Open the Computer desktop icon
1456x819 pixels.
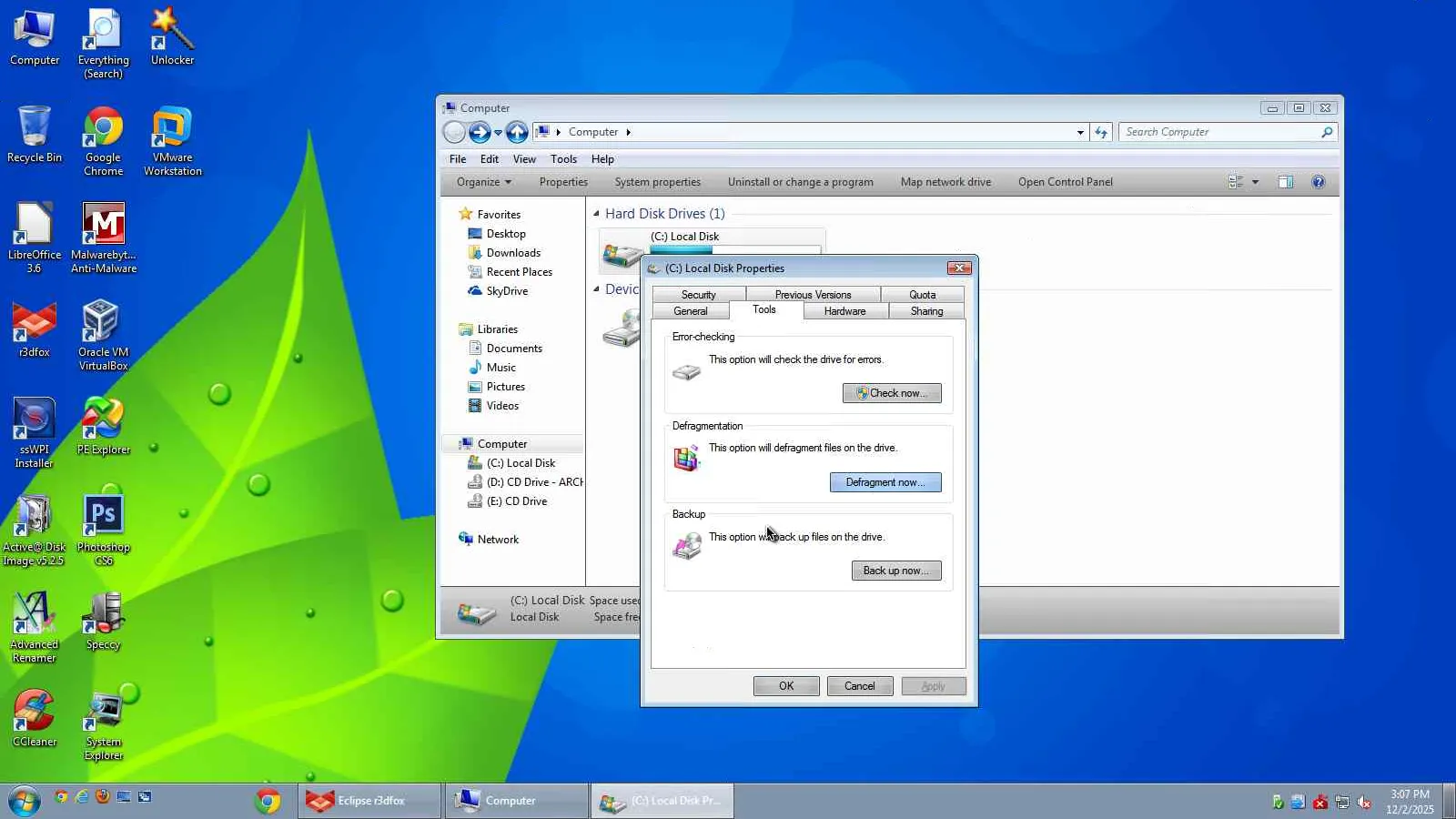35,38
